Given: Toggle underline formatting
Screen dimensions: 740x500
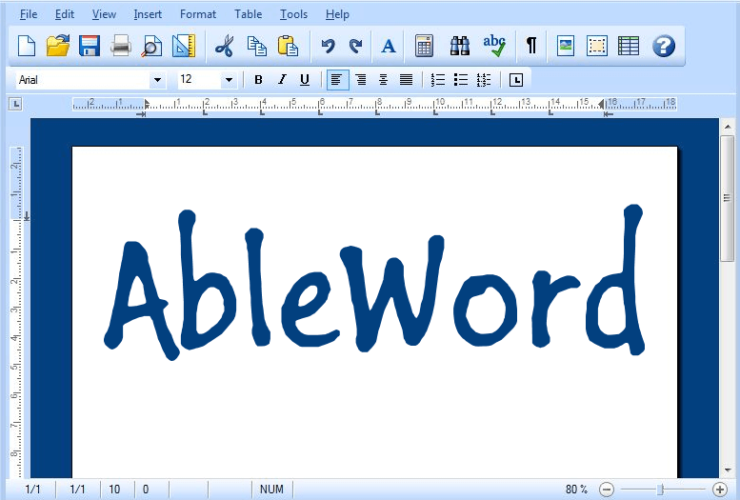Looking at the screenshot, I should 305,80.
